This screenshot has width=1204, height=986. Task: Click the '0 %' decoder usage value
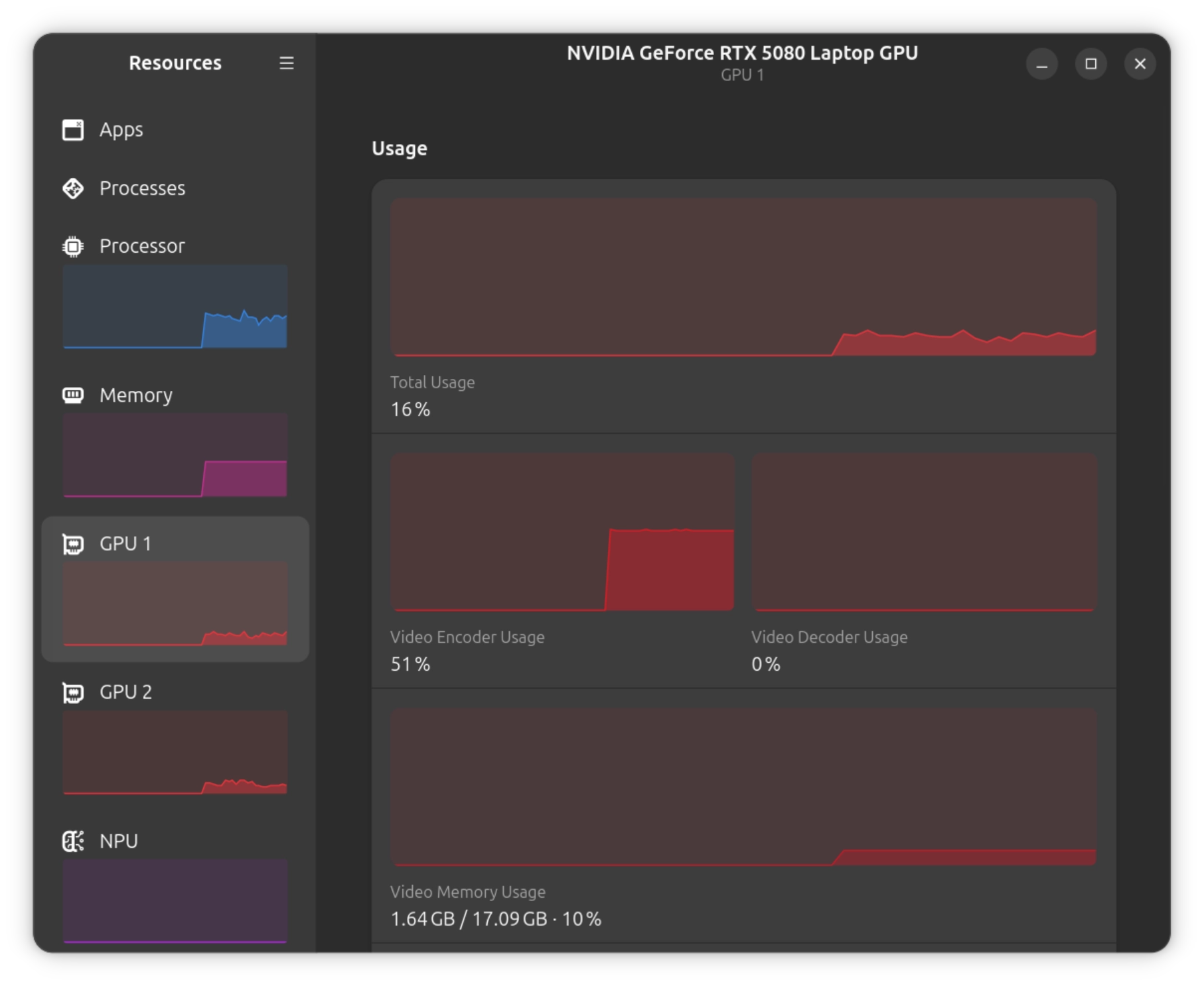(x=766, y=664)
